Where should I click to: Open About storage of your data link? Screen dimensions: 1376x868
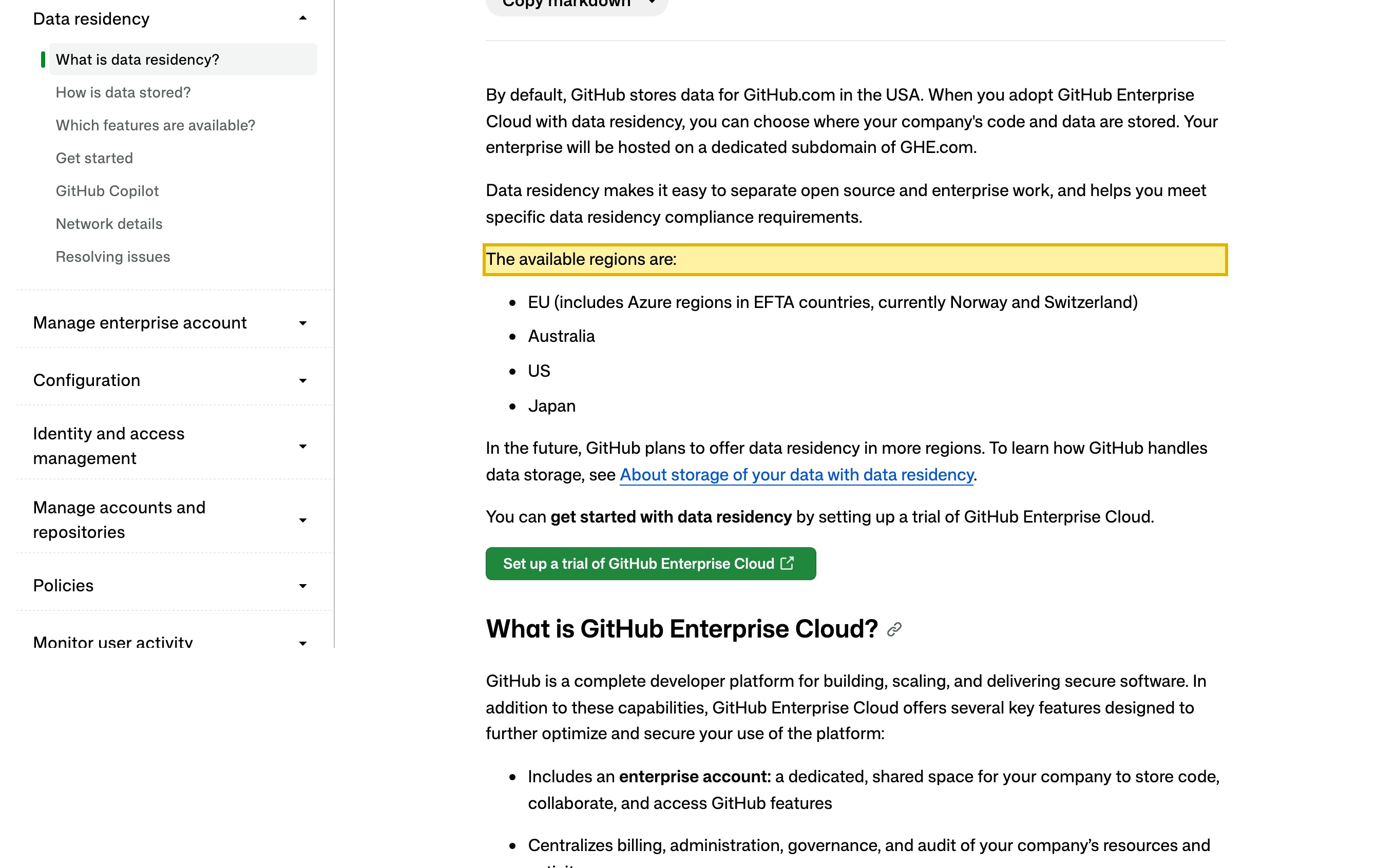tap(796, 475)
